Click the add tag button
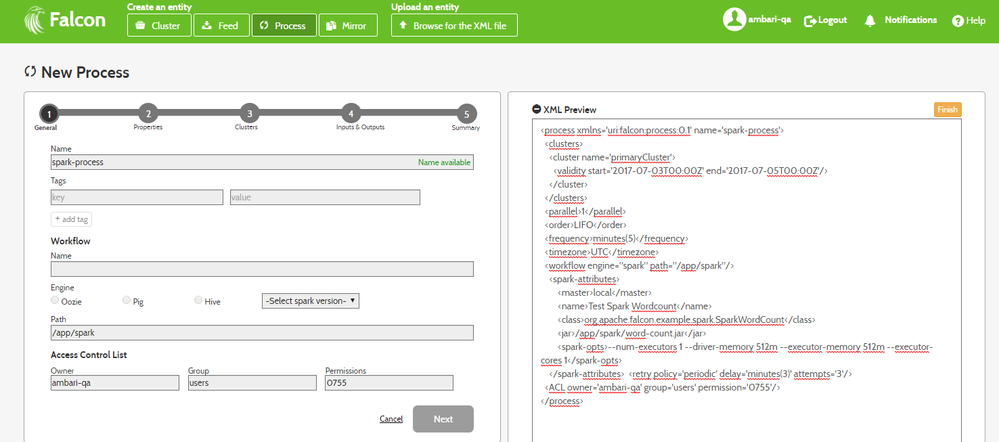Image resolution: width=999 pixels, height=442 pixels. [x=71, y=219]
